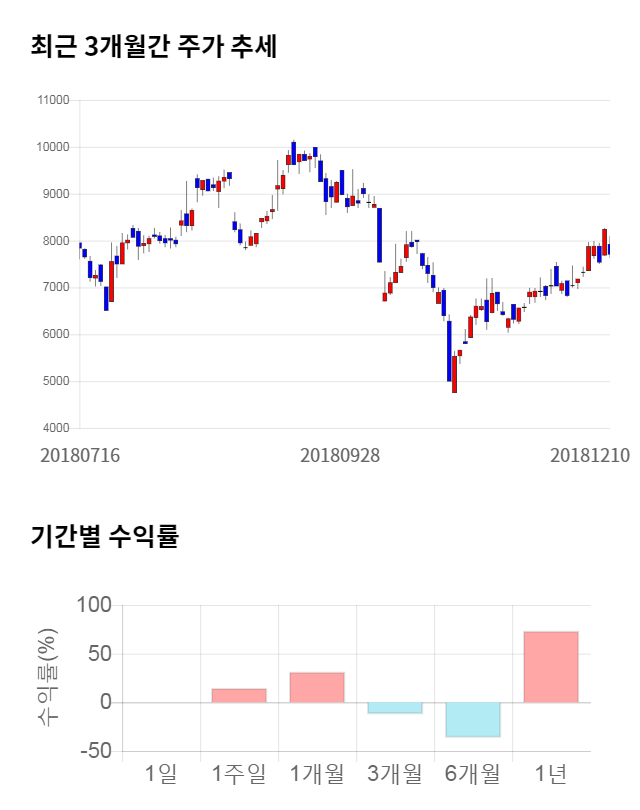Select the 1주일 x-axis label
The image size is (640, 810).
point(239,773)
